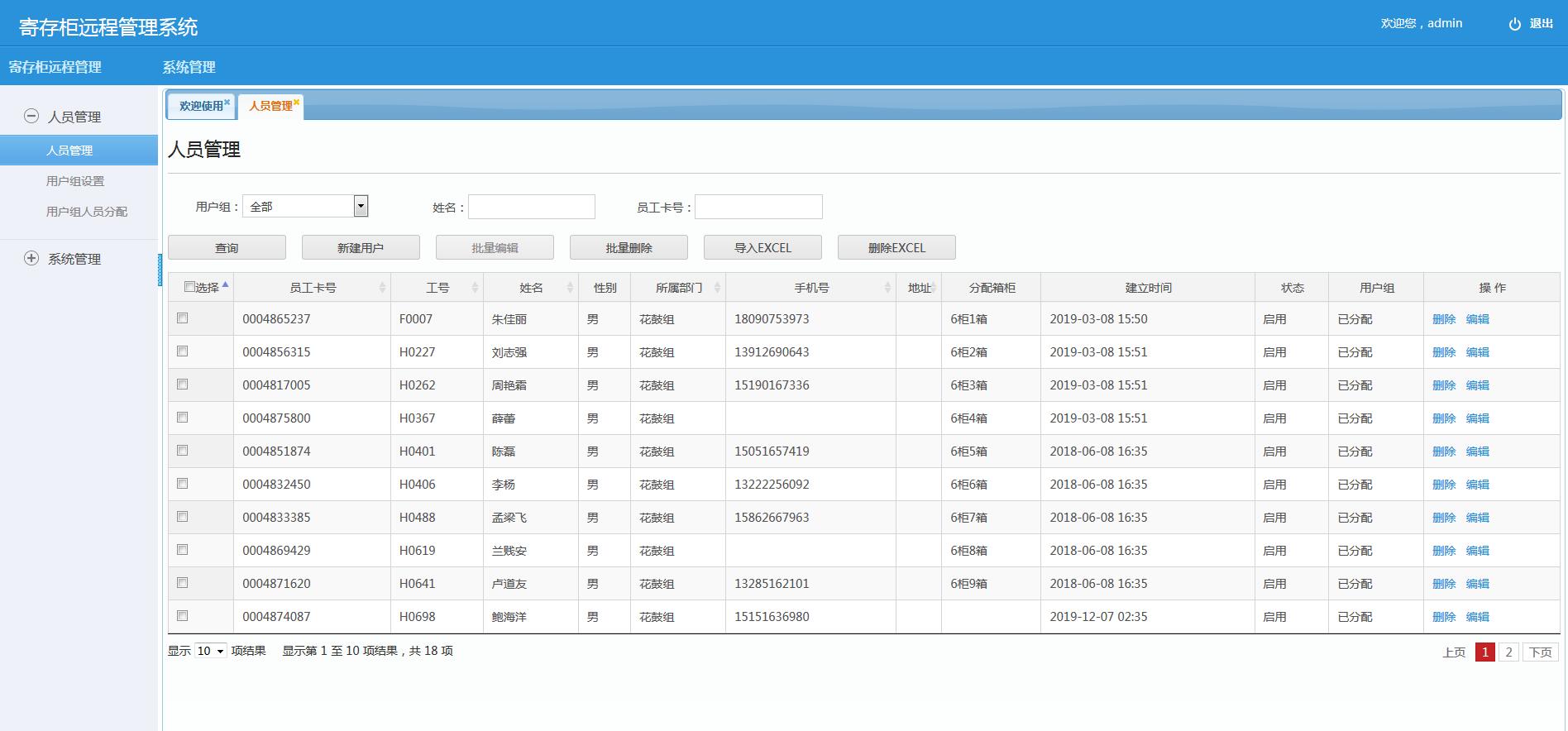The image size is (1568, 731).
Task: Check the row checkbox for 朱佳丽
Action: pos(183,318)
